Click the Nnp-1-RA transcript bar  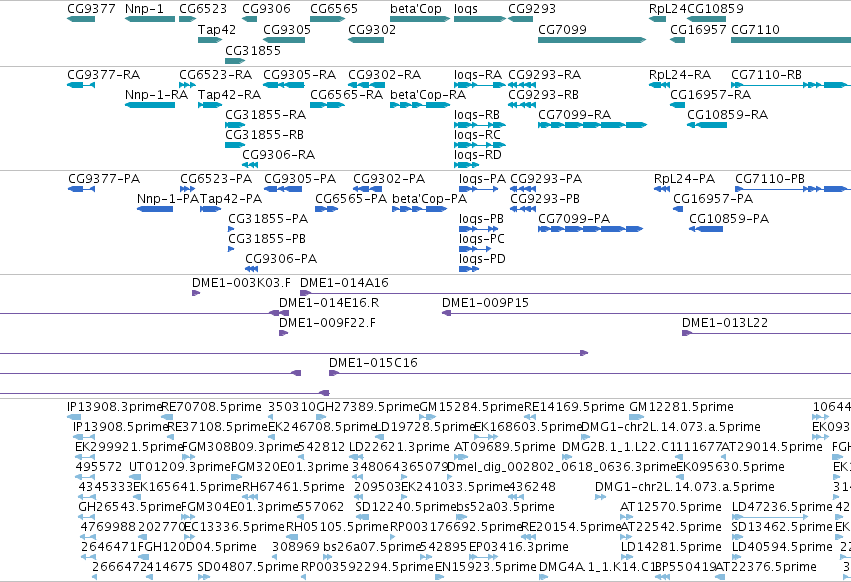point(150,105)
